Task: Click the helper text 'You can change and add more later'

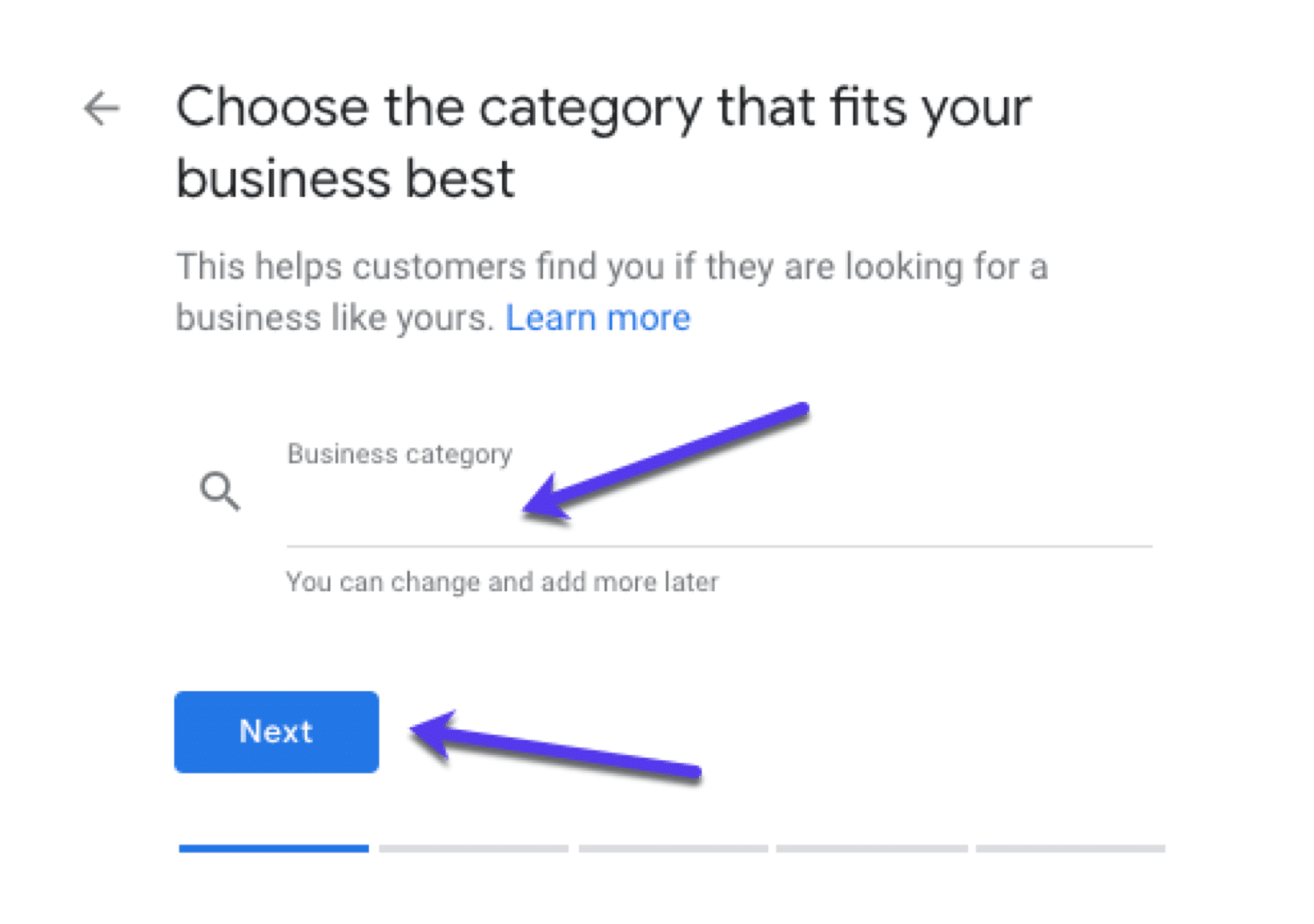Action: pyautogui.click(x=501, y=581)
